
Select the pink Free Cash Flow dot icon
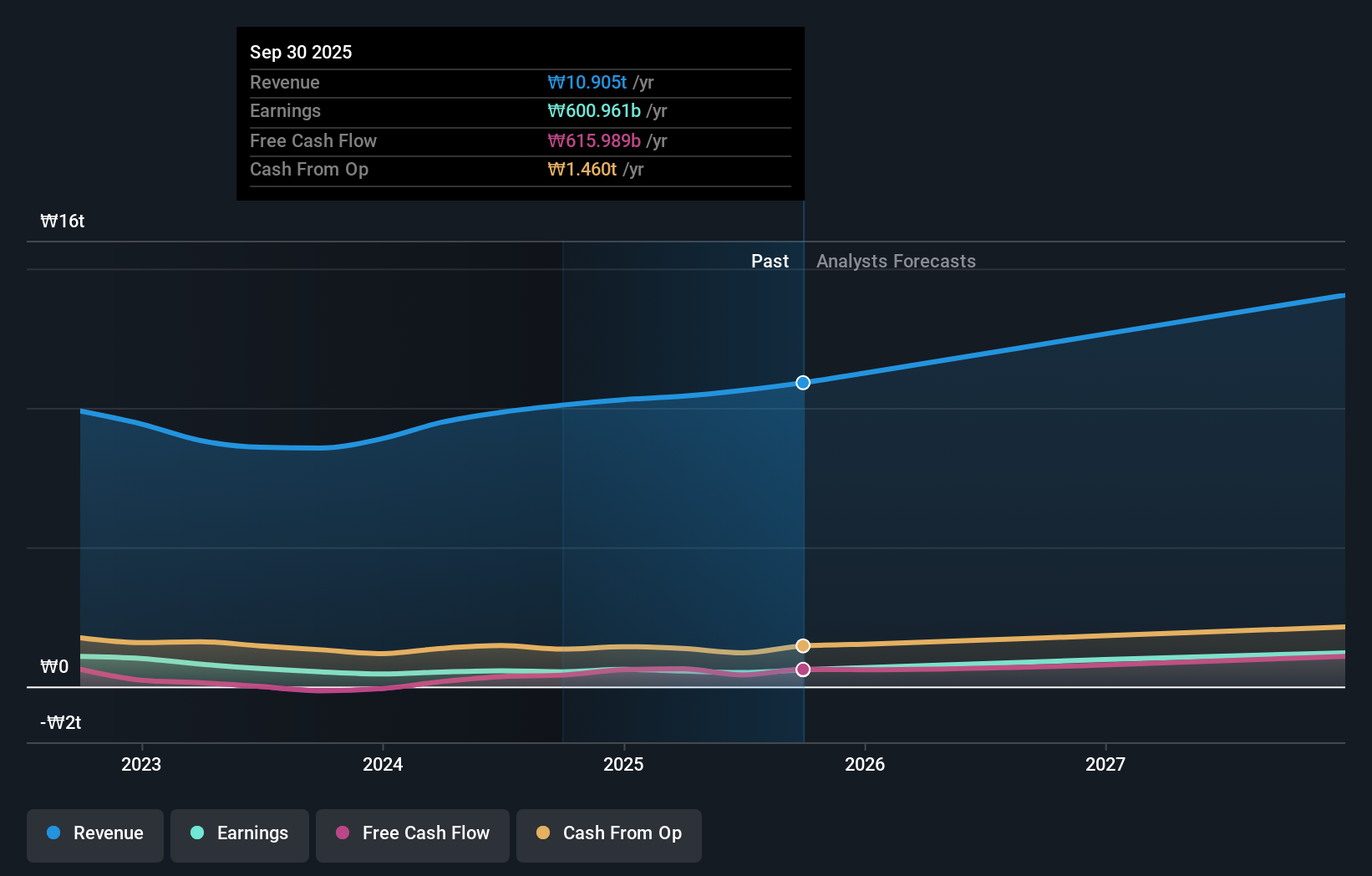[343, 833]
